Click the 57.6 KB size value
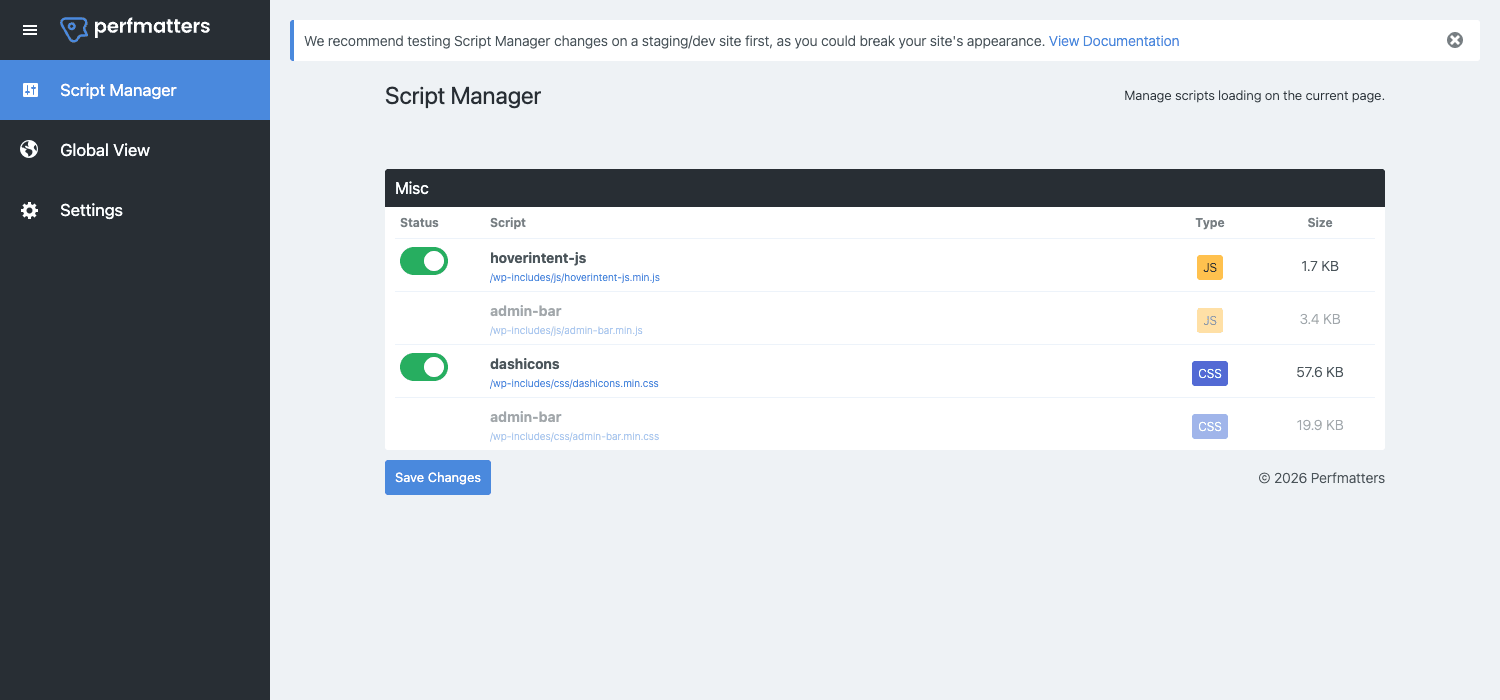The width and height of the screenshot is (1500, 700). point(1320,372)
